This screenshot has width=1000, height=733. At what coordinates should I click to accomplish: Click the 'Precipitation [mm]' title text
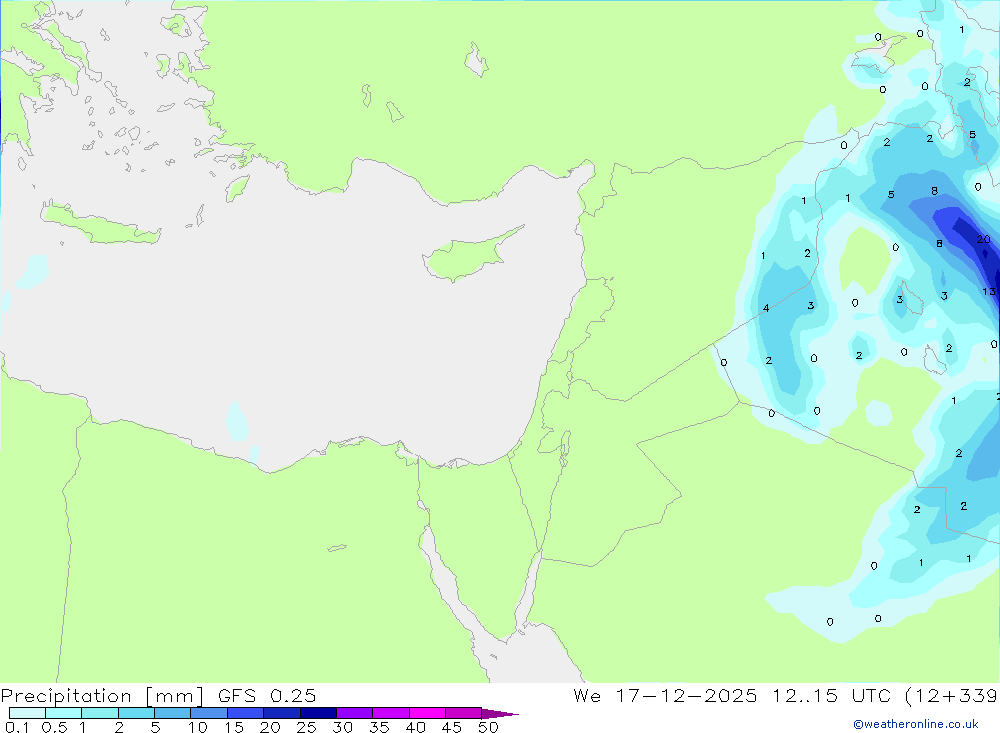point(102,695)
